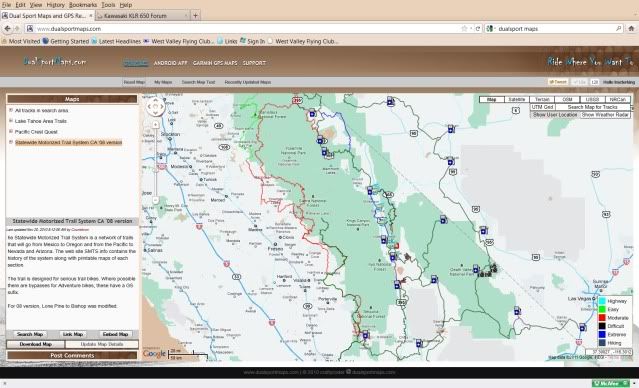This screenshot has height=388, width=639.
Task: Enable the UTM Grid overlay
Action: pos(542,107)
